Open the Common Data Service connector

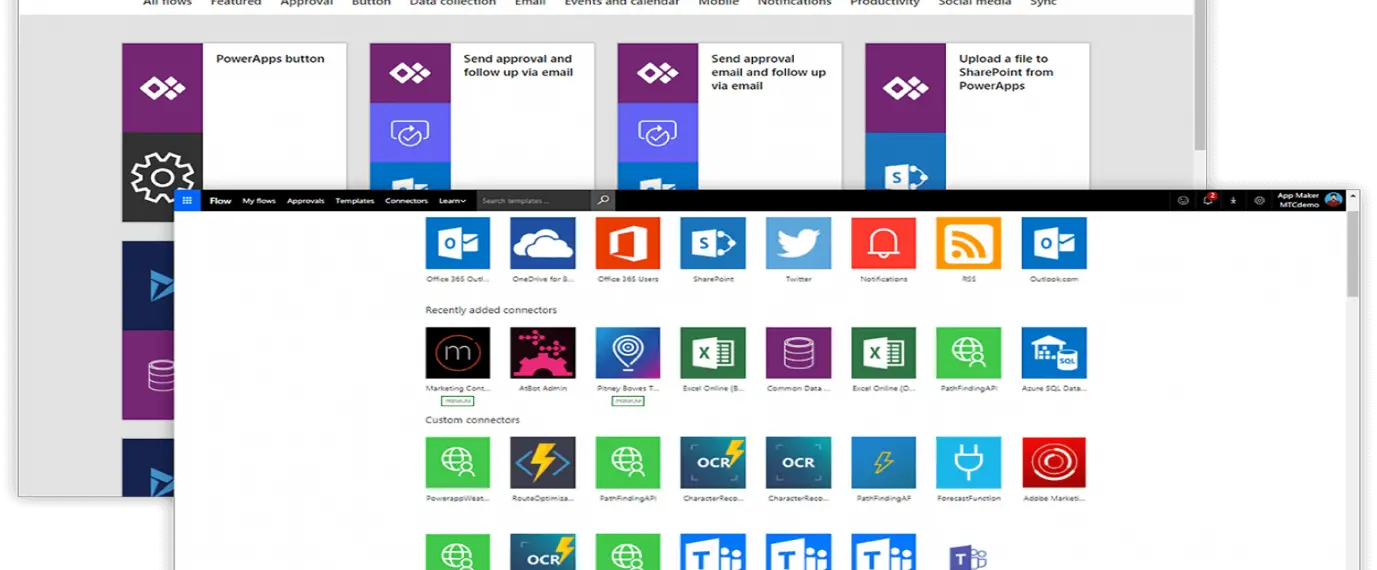[x=798, y=353]
